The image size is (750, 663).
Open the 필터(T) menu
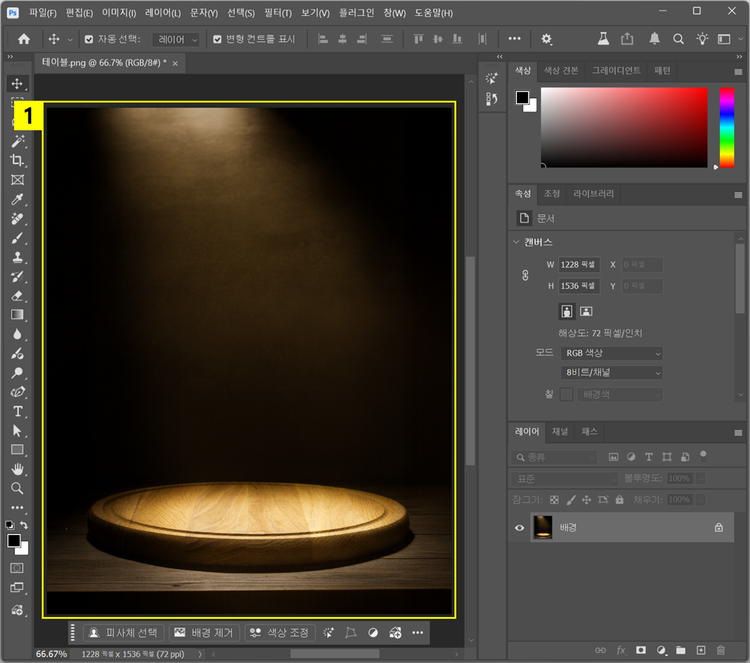(x=278, y=13)
